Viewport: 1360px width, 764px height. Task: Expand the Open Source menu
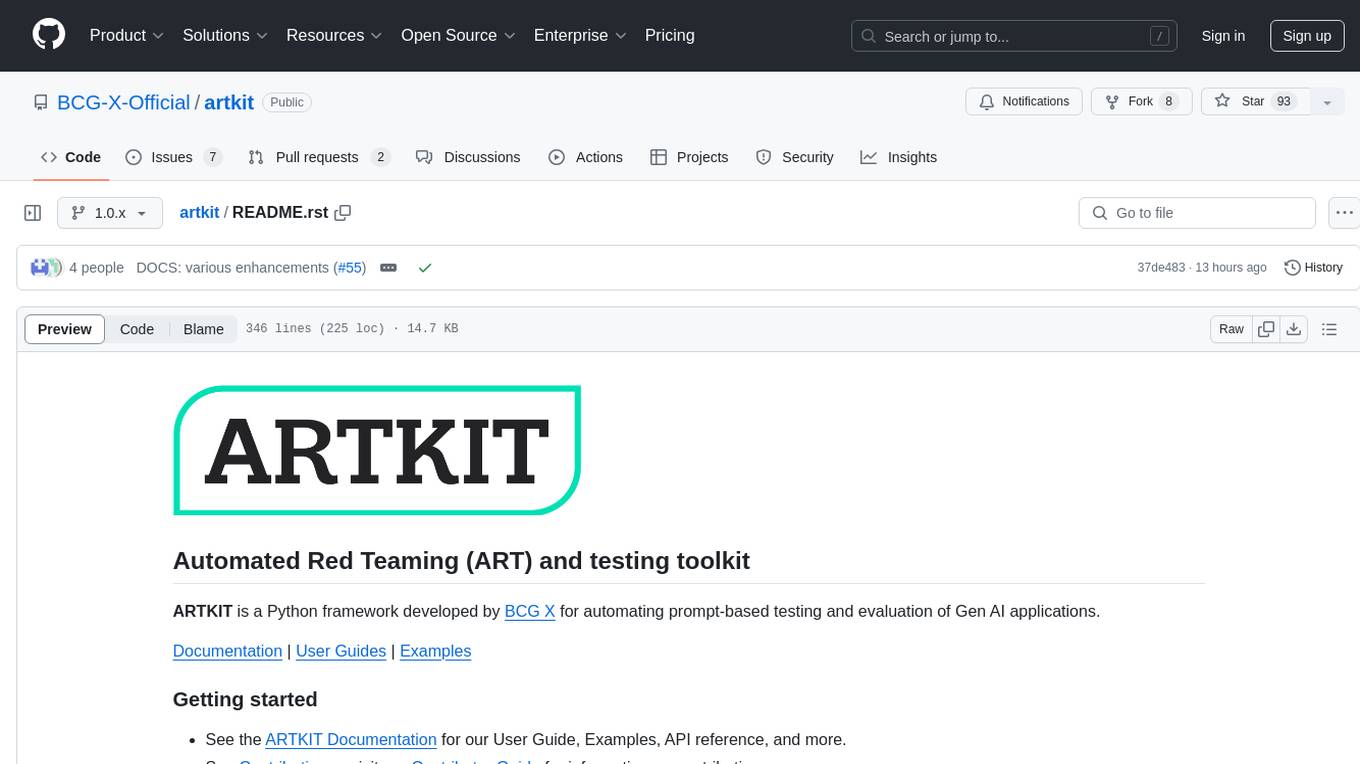click(x=458, y=35)
